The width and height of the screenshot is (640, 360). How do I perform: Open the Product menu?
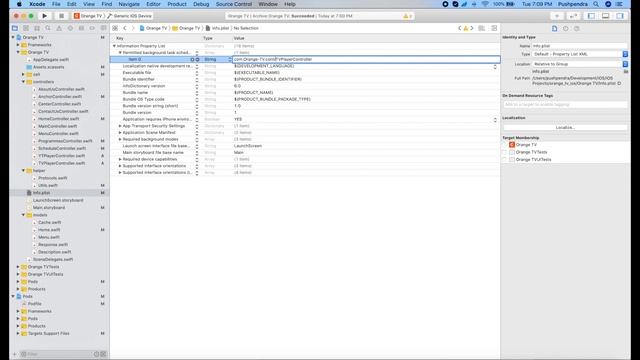(x=177, y=4)
